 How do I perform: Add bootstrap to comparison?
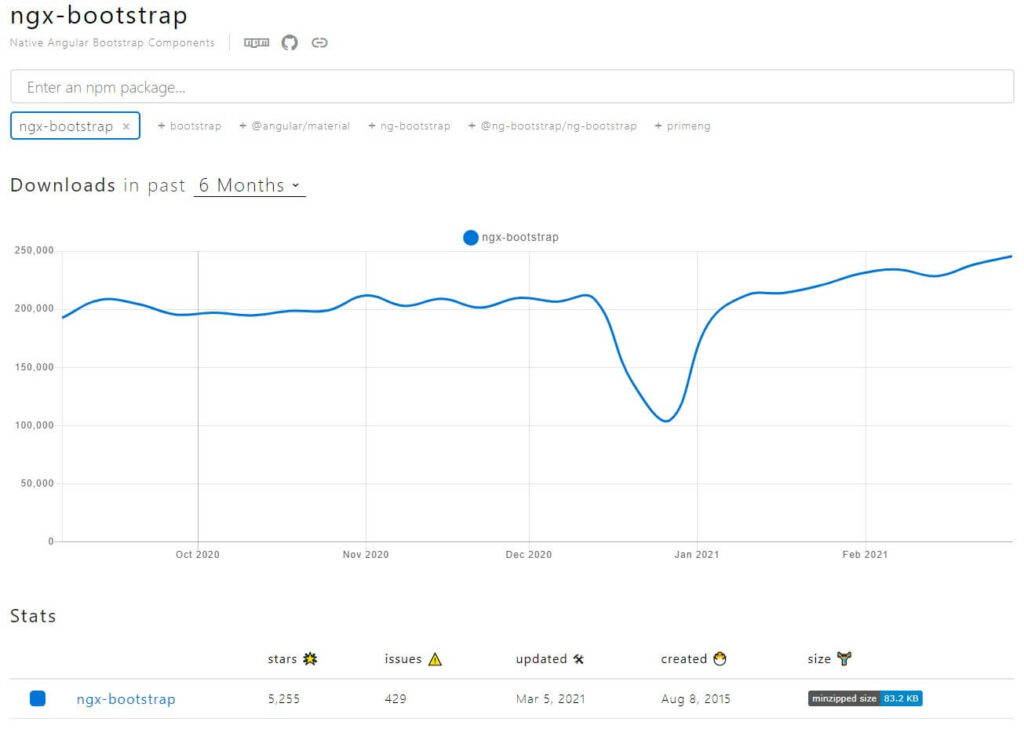pos(189,126)
